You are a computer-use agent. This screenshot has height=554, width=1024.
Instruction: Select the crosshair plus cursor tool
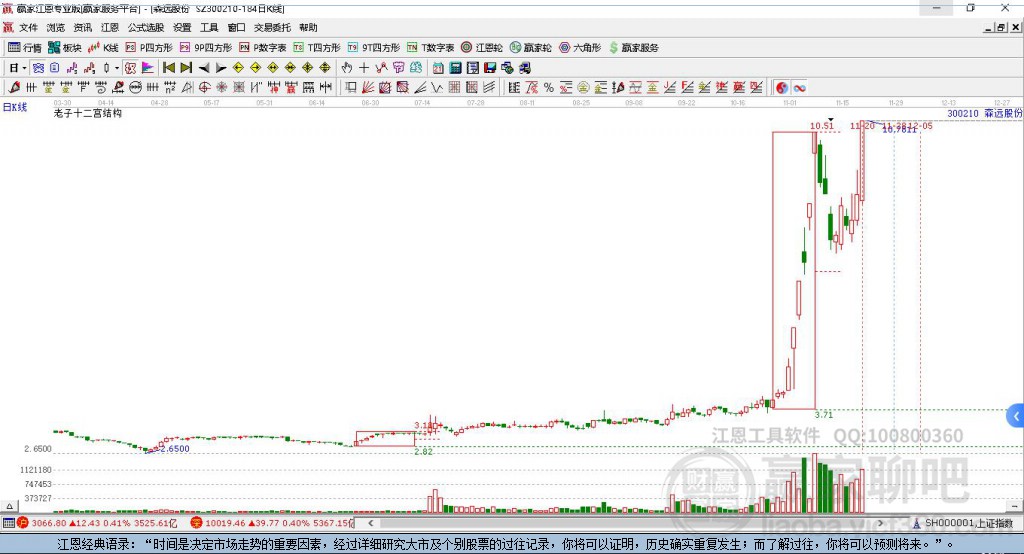click(364, 68)
